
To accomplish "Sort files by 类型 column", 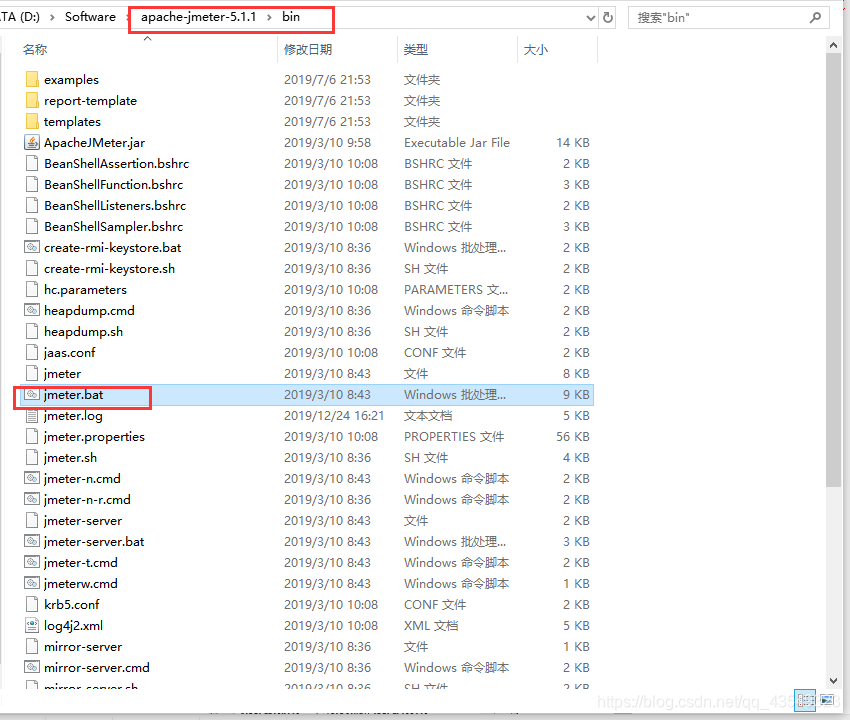I will click(416, 49).
